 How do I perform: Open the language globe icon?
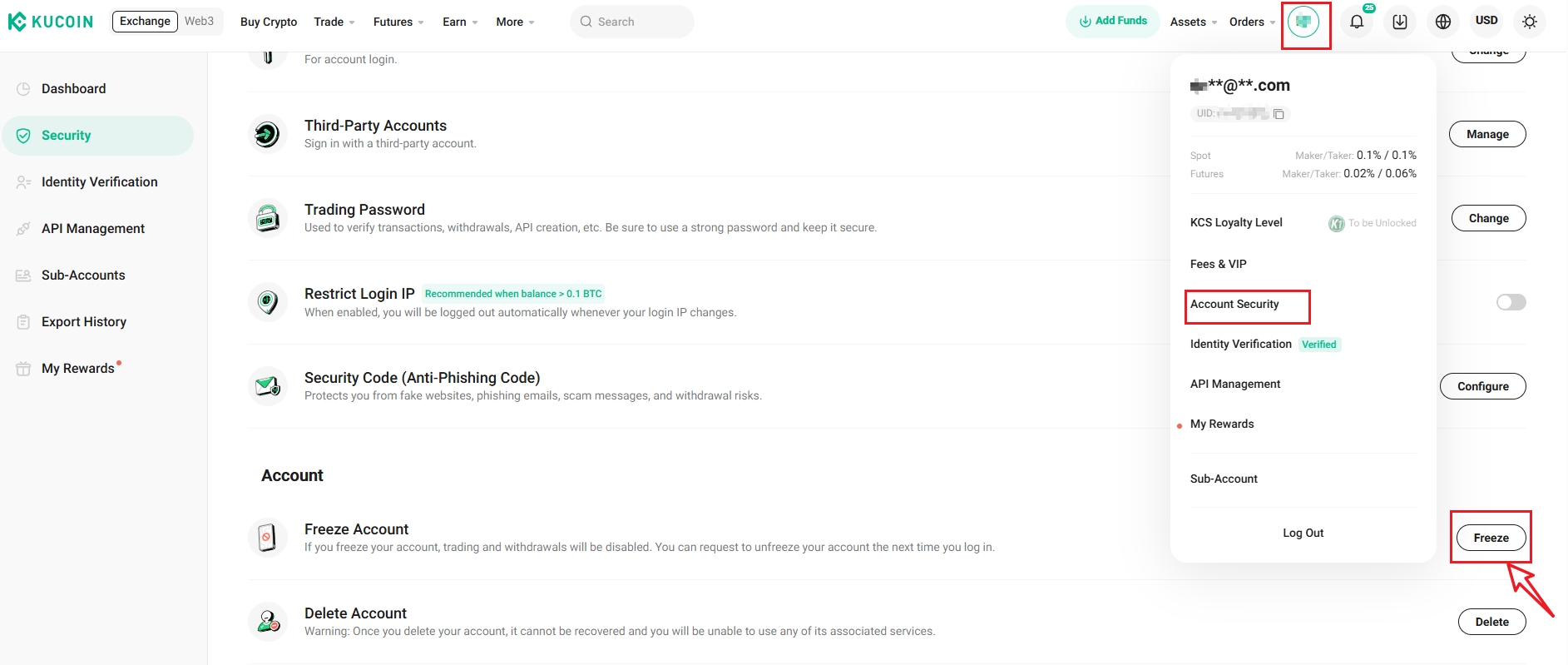(1443, 22)
